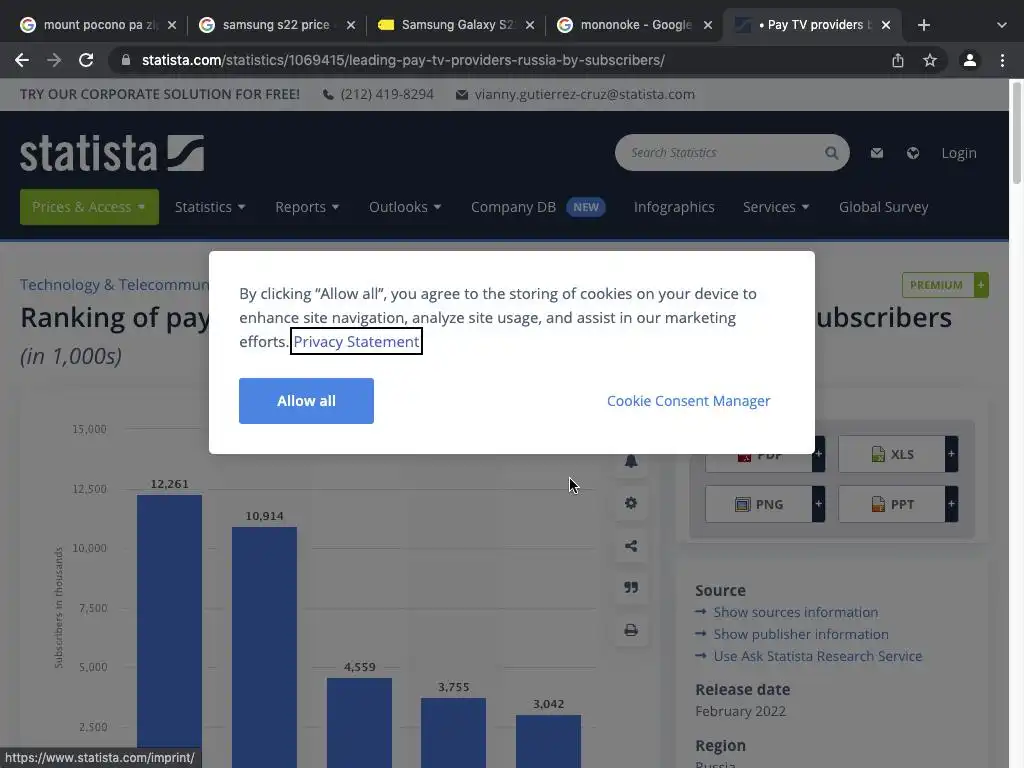The height and width of the screenshot is (768, 1024).
Task: Expand the Outlooks menu
Action: [405, 207]
